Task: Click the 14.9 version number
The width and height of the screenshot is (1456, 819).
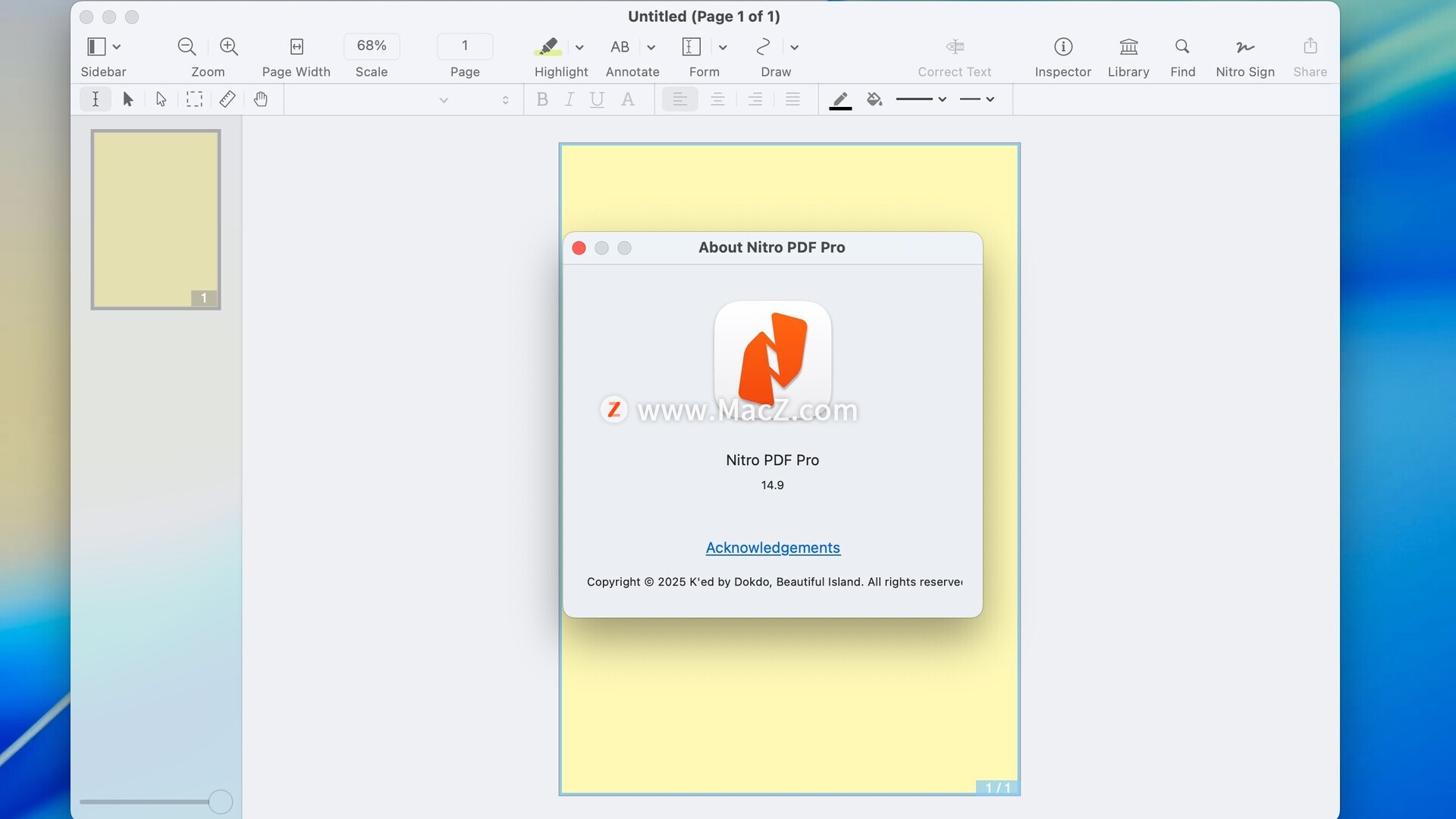Action: (772, 485)
